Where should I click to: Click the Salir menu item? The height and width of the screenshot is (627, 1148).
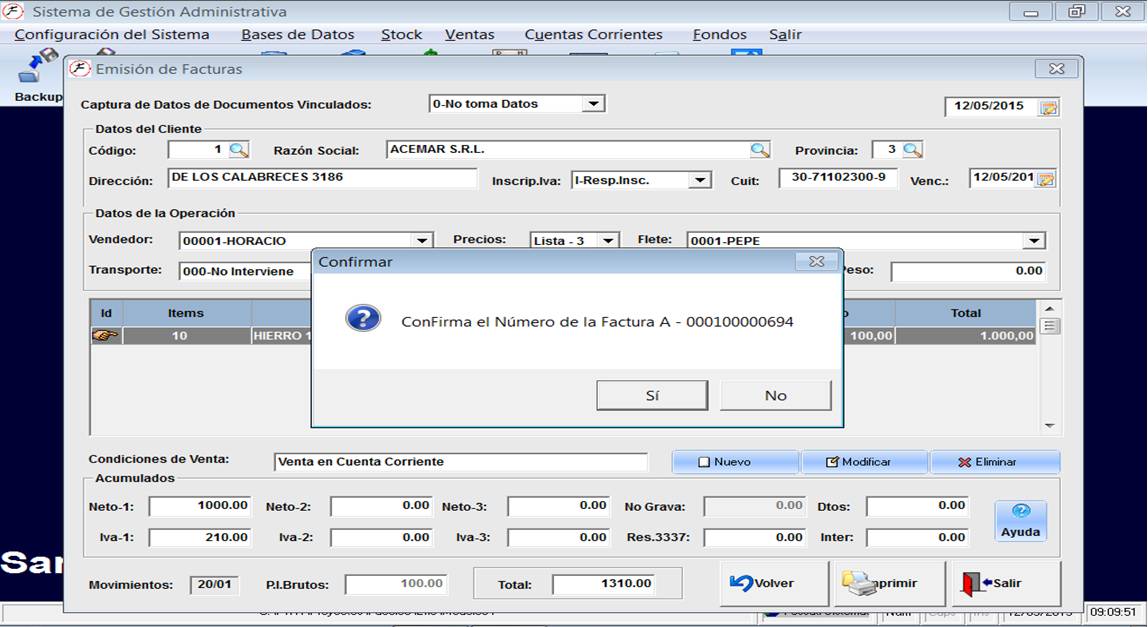click(785, 34)
